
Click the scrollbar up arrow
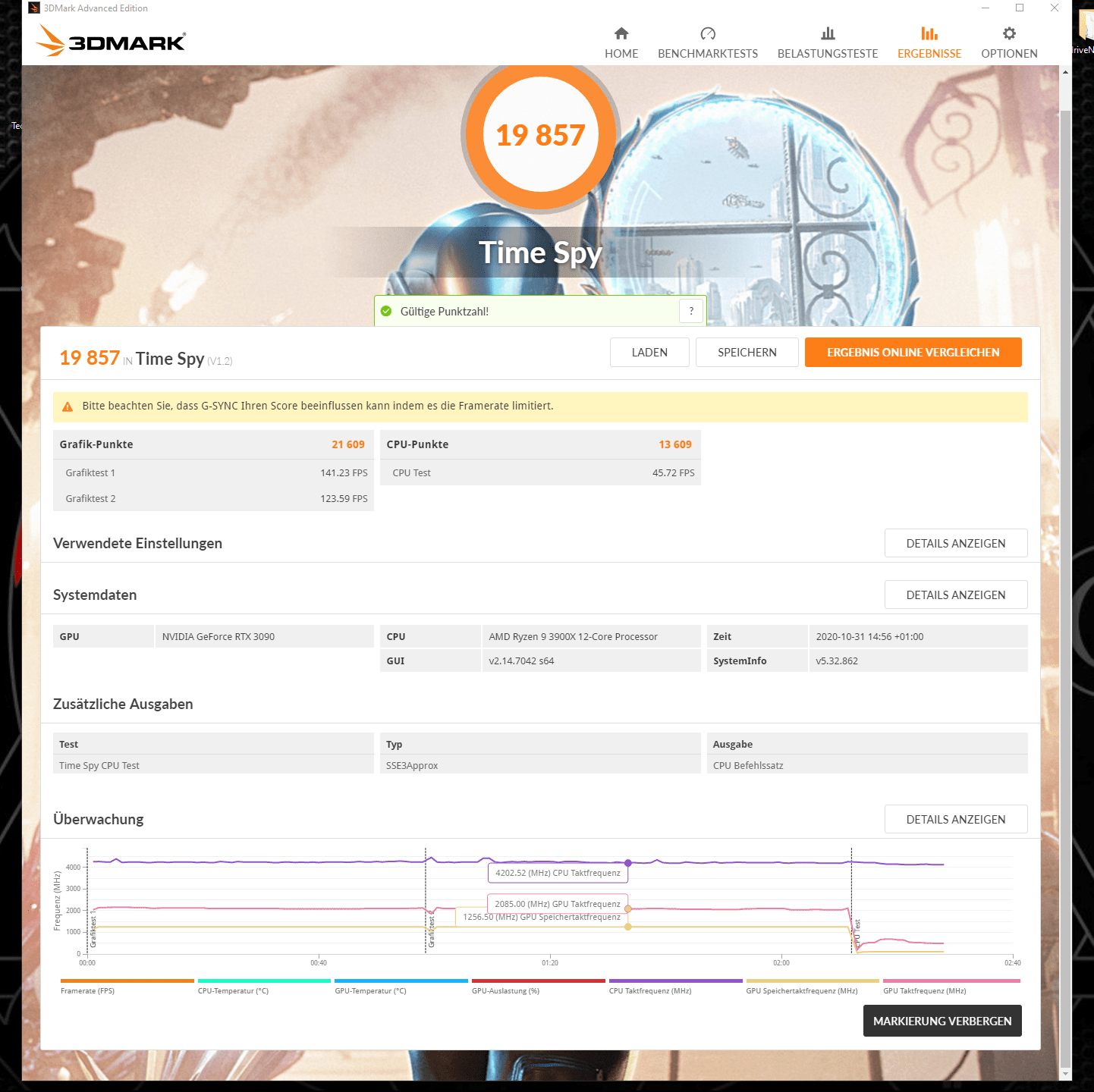point(1065,72)
